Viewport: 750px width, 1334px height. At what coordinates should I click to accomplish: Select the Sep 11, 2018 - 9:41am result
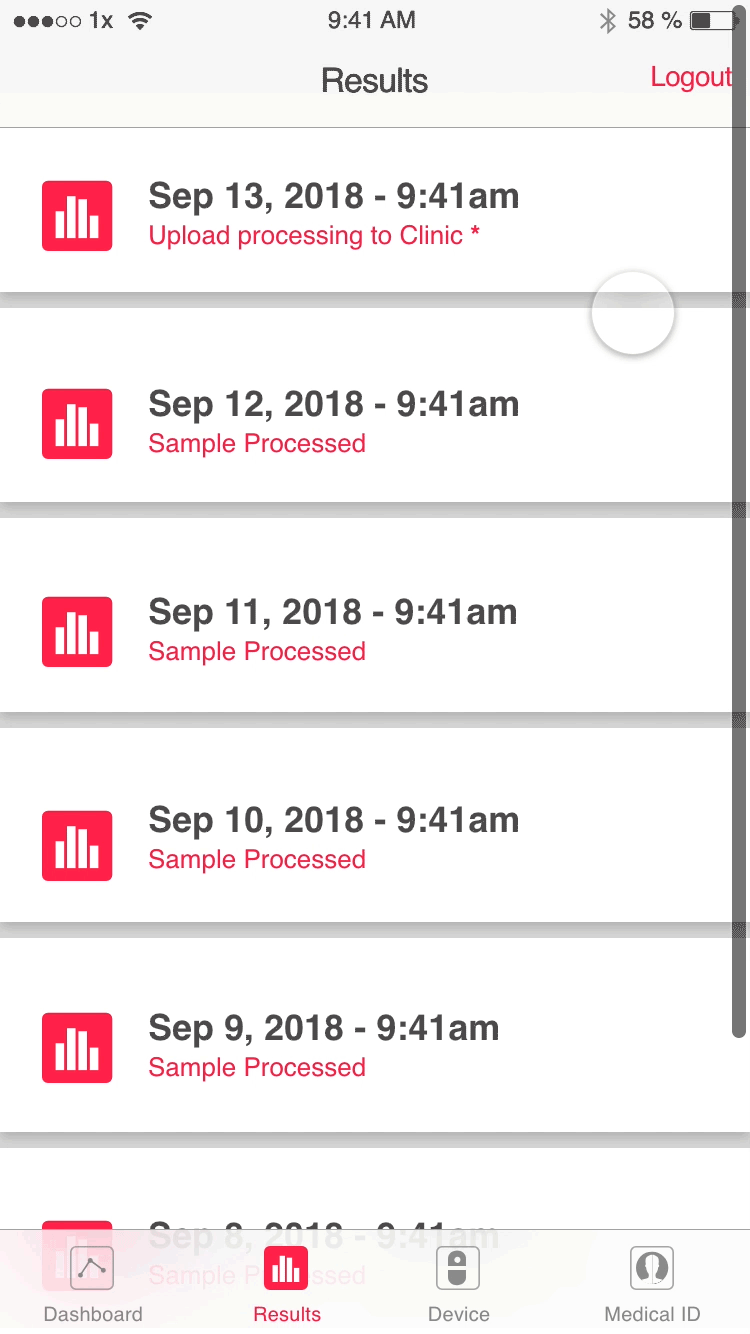pyautogui.click(x=332, y=613)
